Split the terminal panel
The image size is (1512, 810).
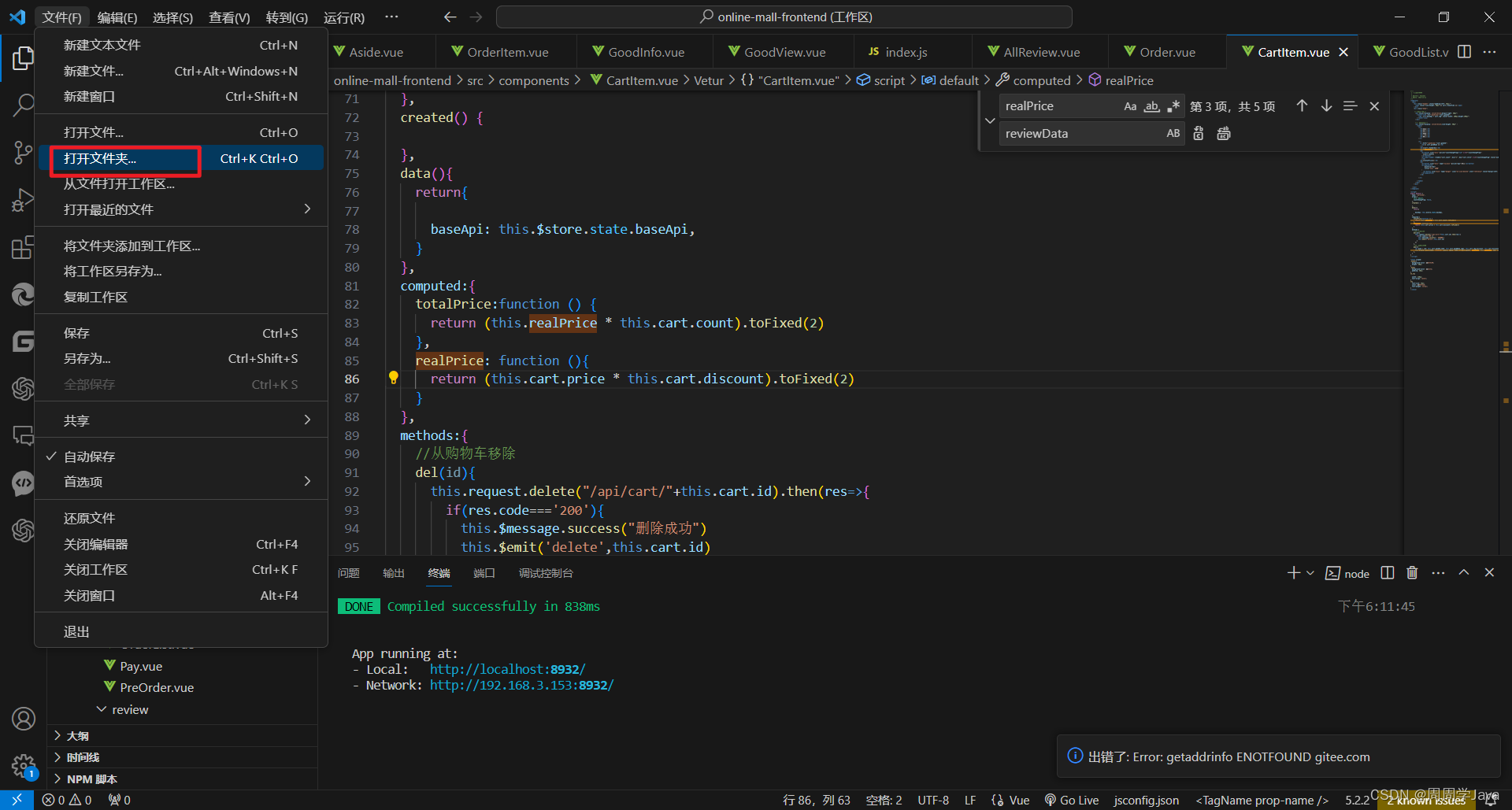tap(1388, 573)
